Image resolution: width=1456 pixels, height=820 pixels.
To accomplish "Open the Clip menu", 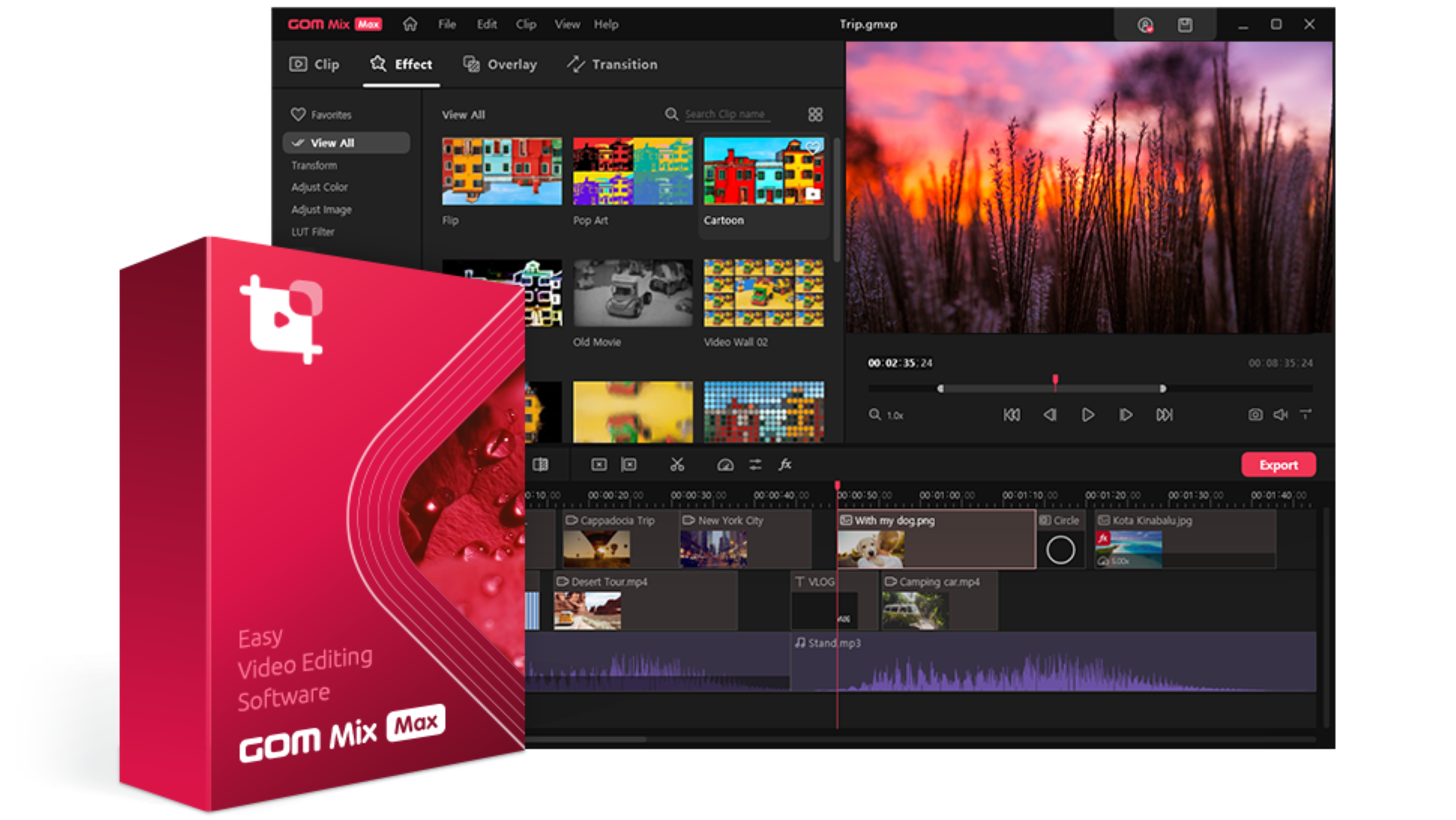I will coord(526,24).
